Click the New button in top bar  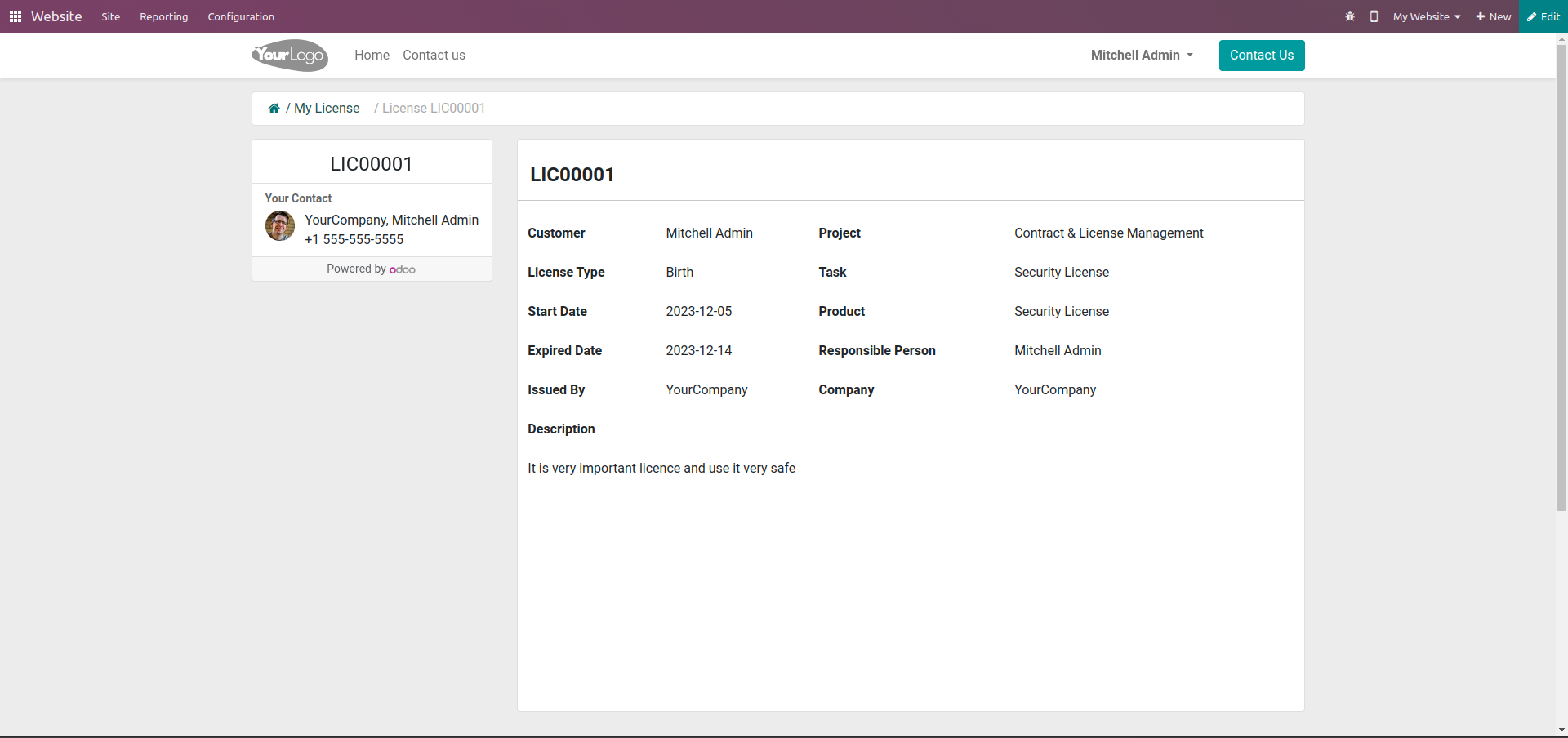tap(1494, 16)
